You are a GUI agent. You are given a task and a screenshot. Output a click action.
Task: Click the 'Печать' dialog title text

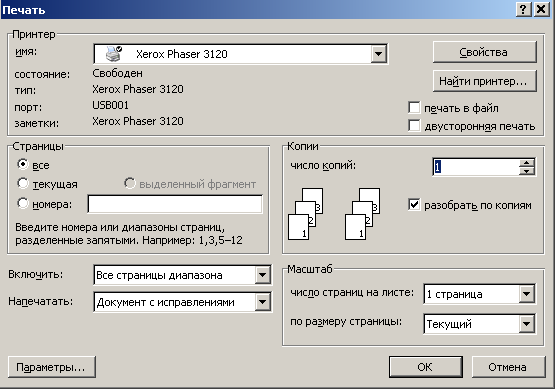(24, 10)
